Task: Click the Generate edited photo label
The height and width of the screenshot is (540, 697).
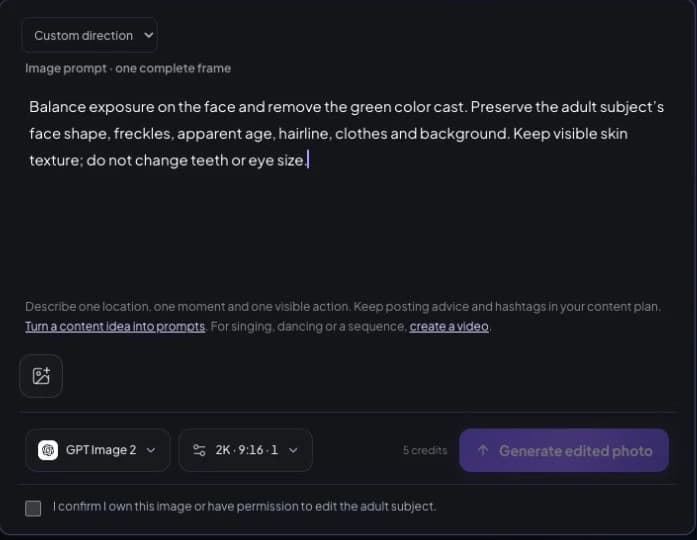Action: pyautogui.click(x=576, y=451)
